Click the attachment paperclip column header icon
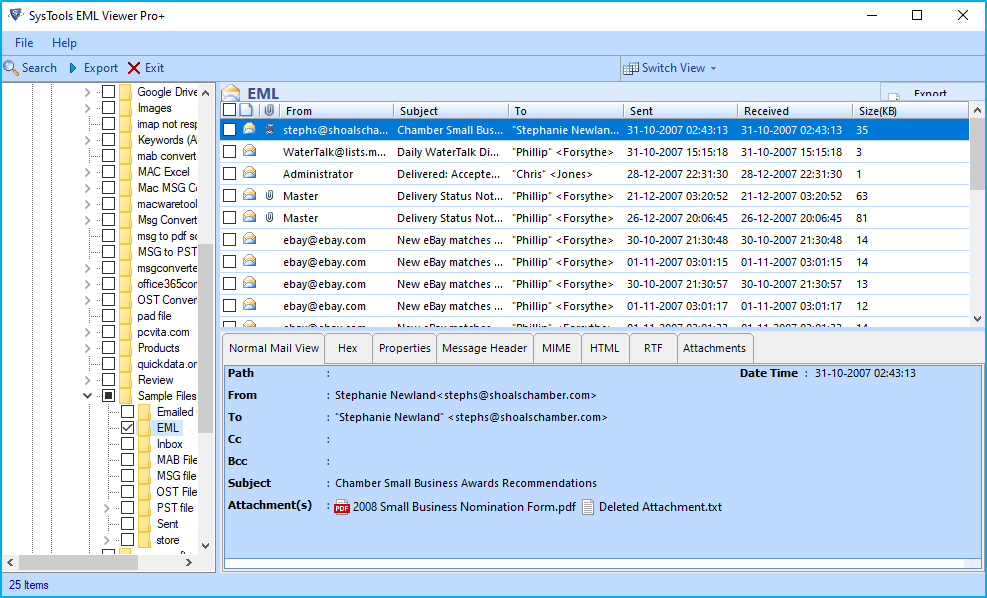The height and width of the screenshot is (598, 987). 269,110
